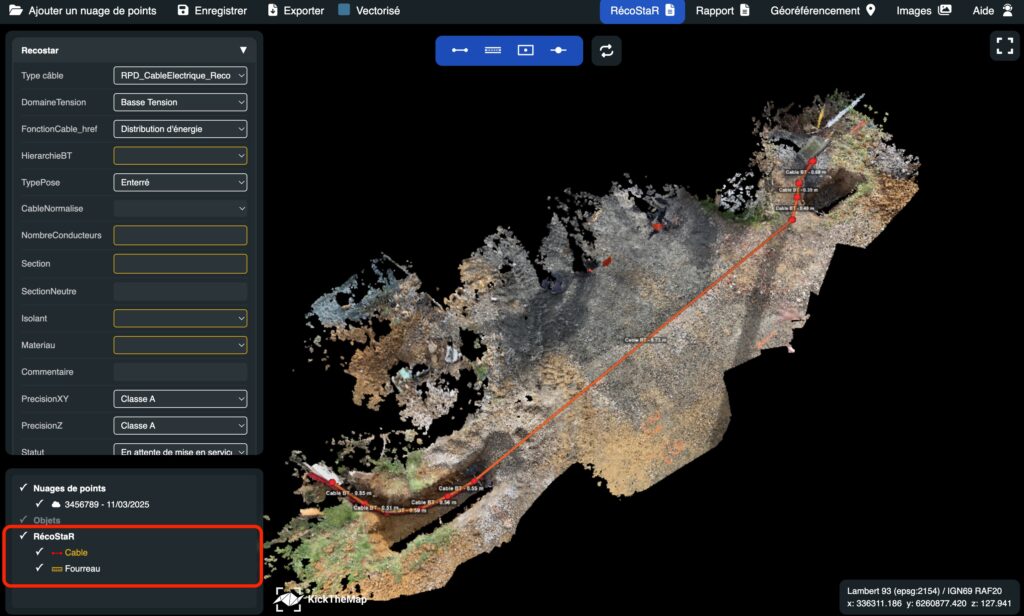Select the point-on-line junction tool
The width and height of the screenshot is (1024, 616).
coord(558,50)
